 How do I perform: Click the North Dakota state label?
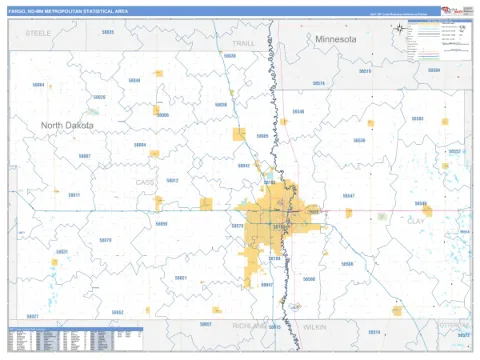pyautogui.click(x=67, y=125)
